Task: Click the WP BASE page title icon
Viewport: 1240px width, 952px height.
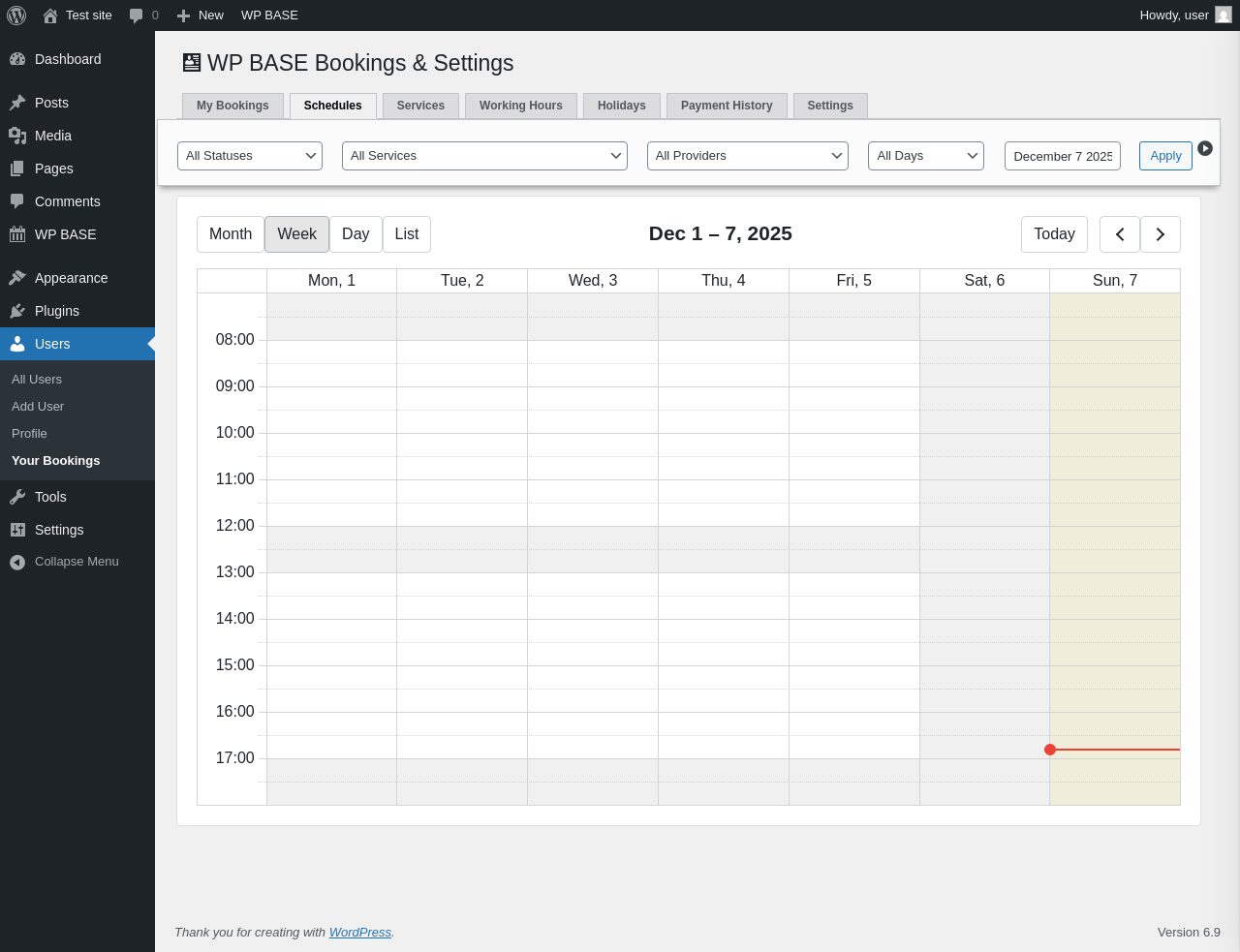Action: click(x=192, y=63)
